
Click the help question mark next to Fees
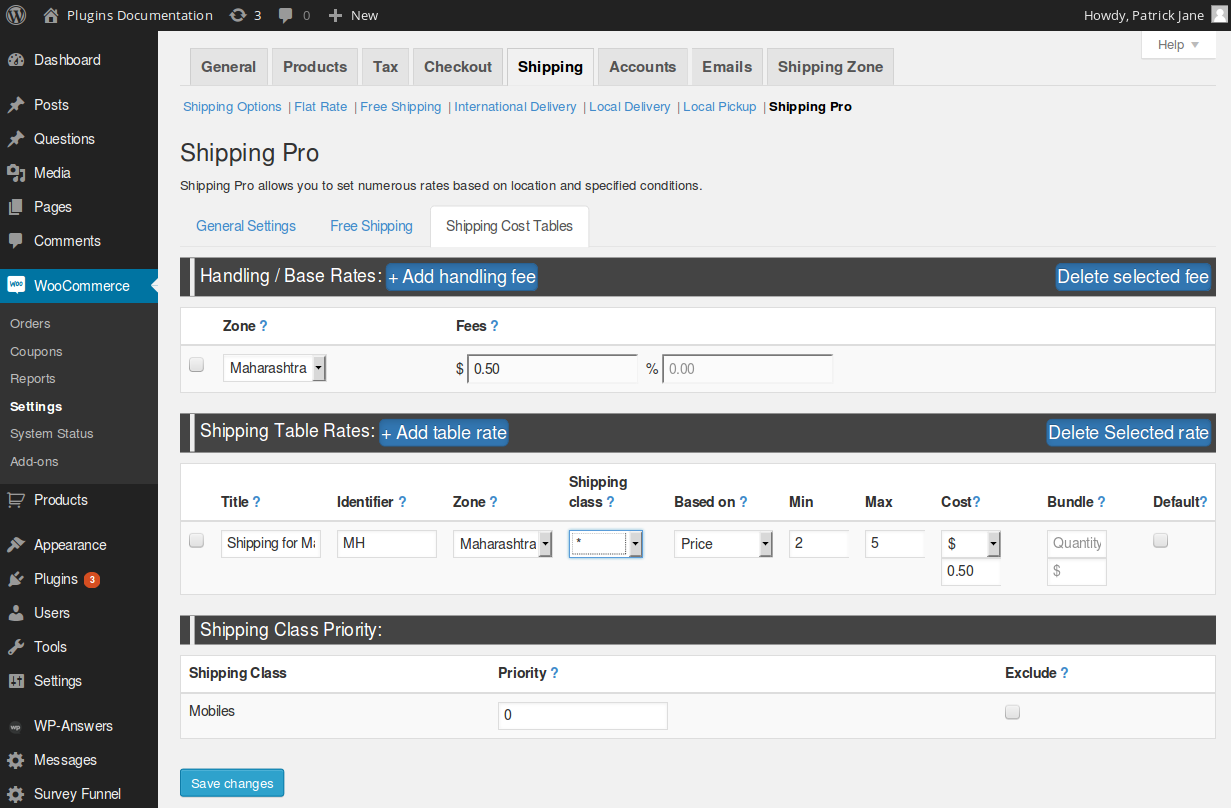(x=494, y=326)
